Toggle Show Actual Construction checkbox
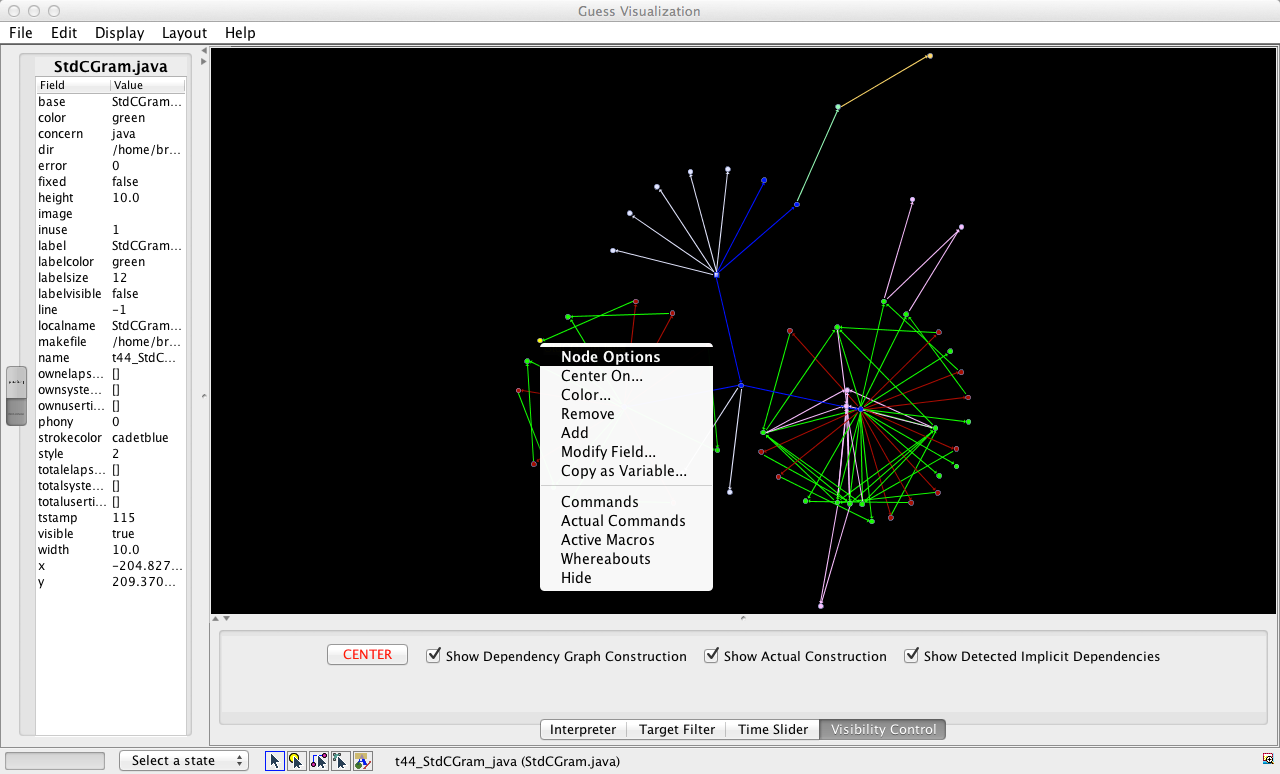 click(x=712, y=656)
